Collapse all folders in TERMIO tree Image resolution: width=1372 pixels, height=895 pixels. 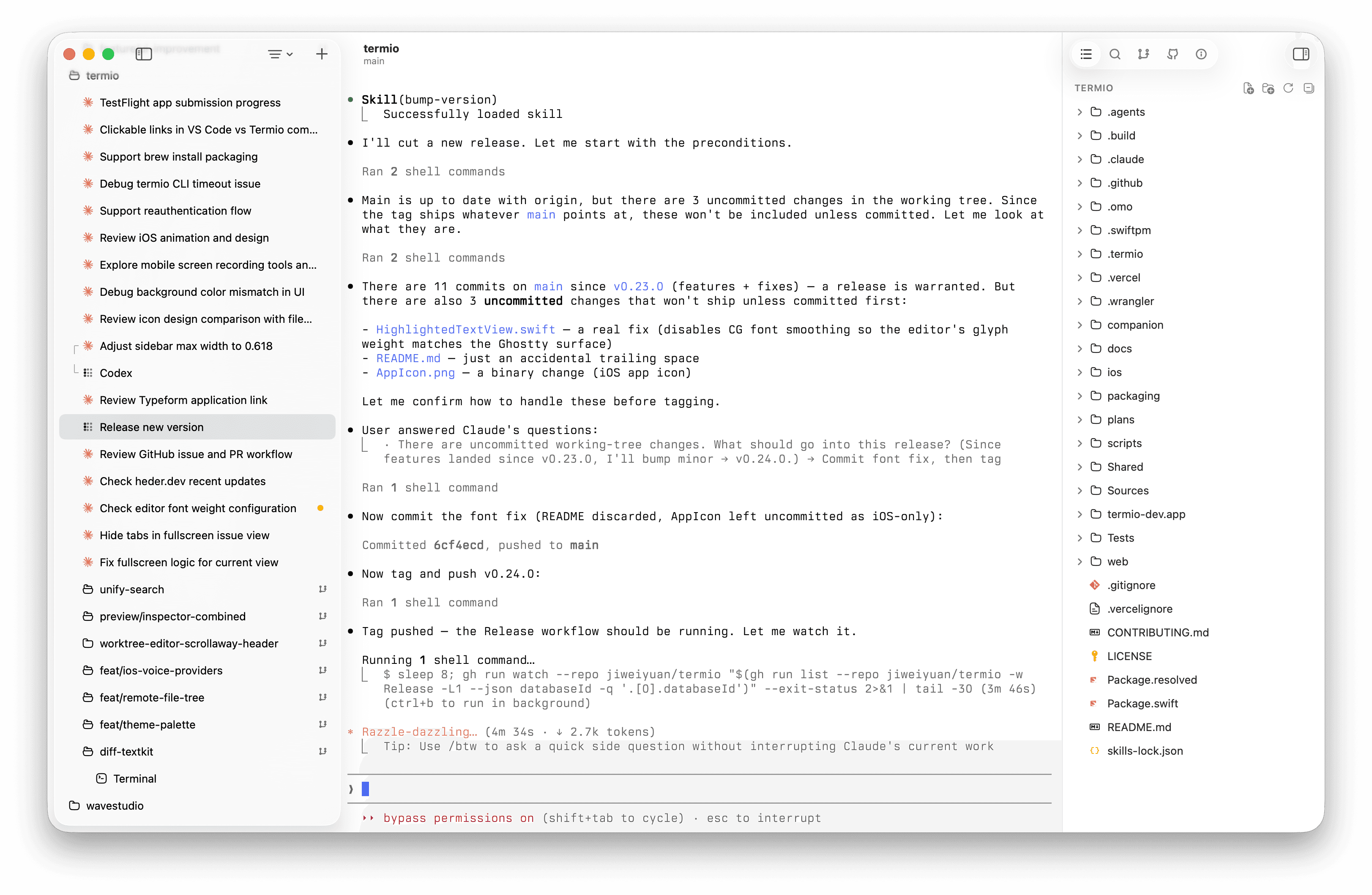tap(1309, 88)
